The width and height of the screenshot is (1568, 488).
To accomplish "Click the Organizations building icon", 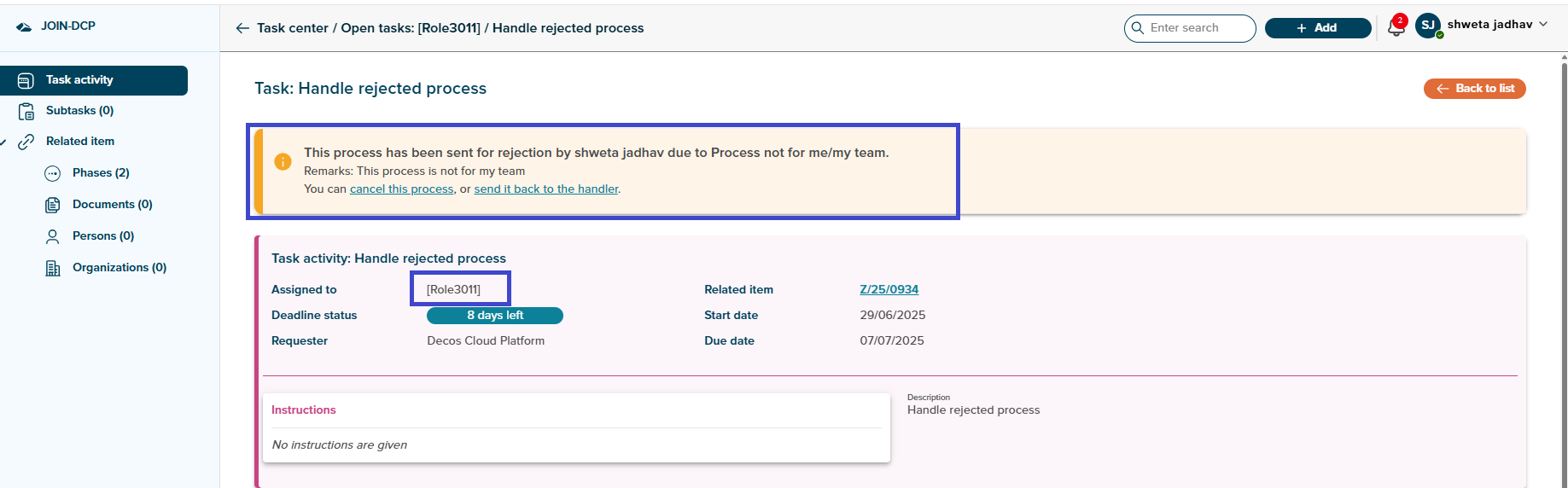I will pyautogui.click(x=53, y=268).
